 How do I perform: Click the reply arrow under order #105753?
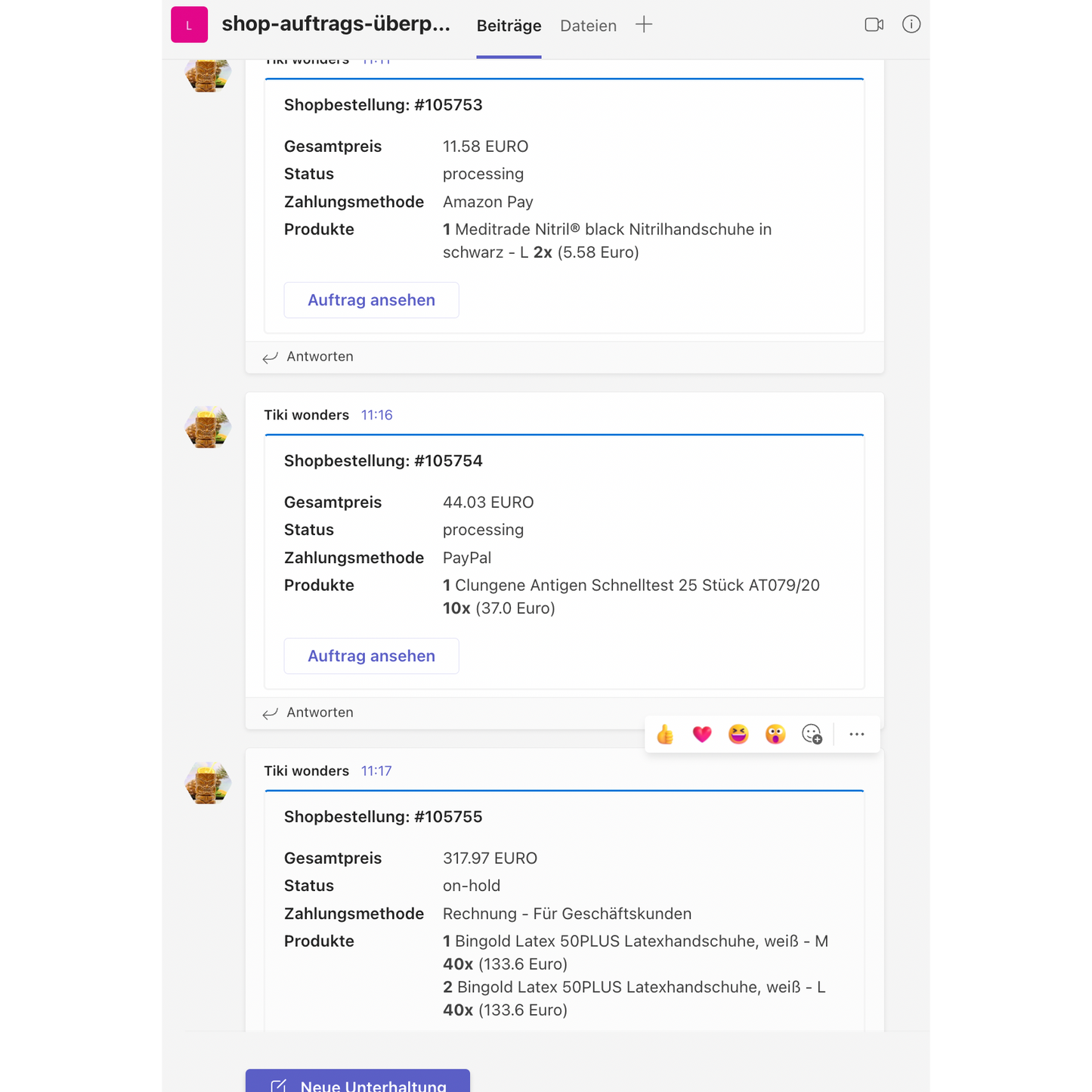[x=271, y=357]
